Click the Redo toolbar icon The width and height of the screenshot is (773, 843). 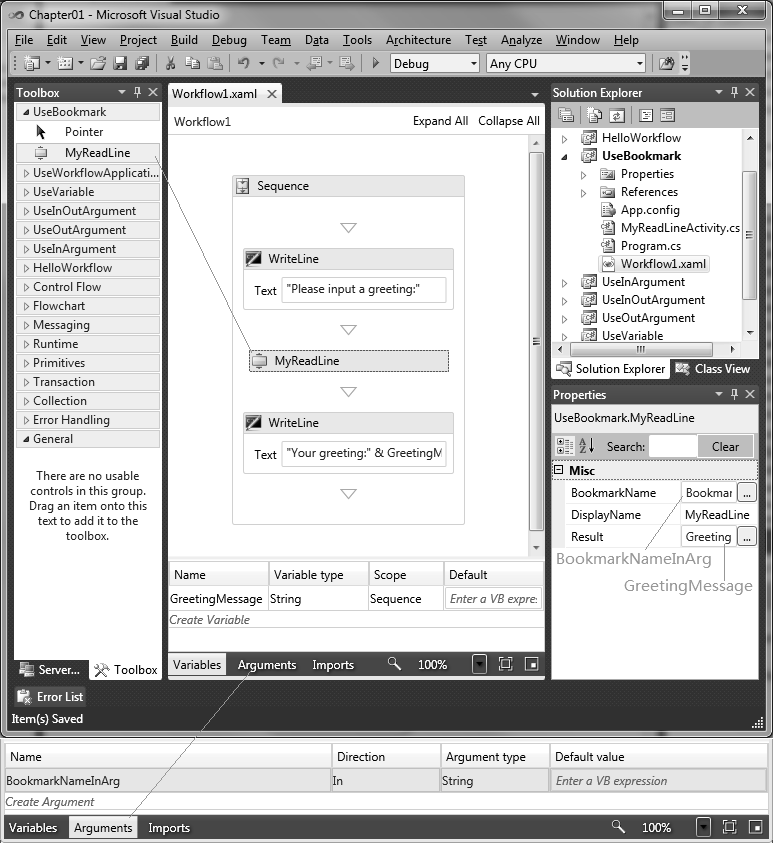pos(278,63)
